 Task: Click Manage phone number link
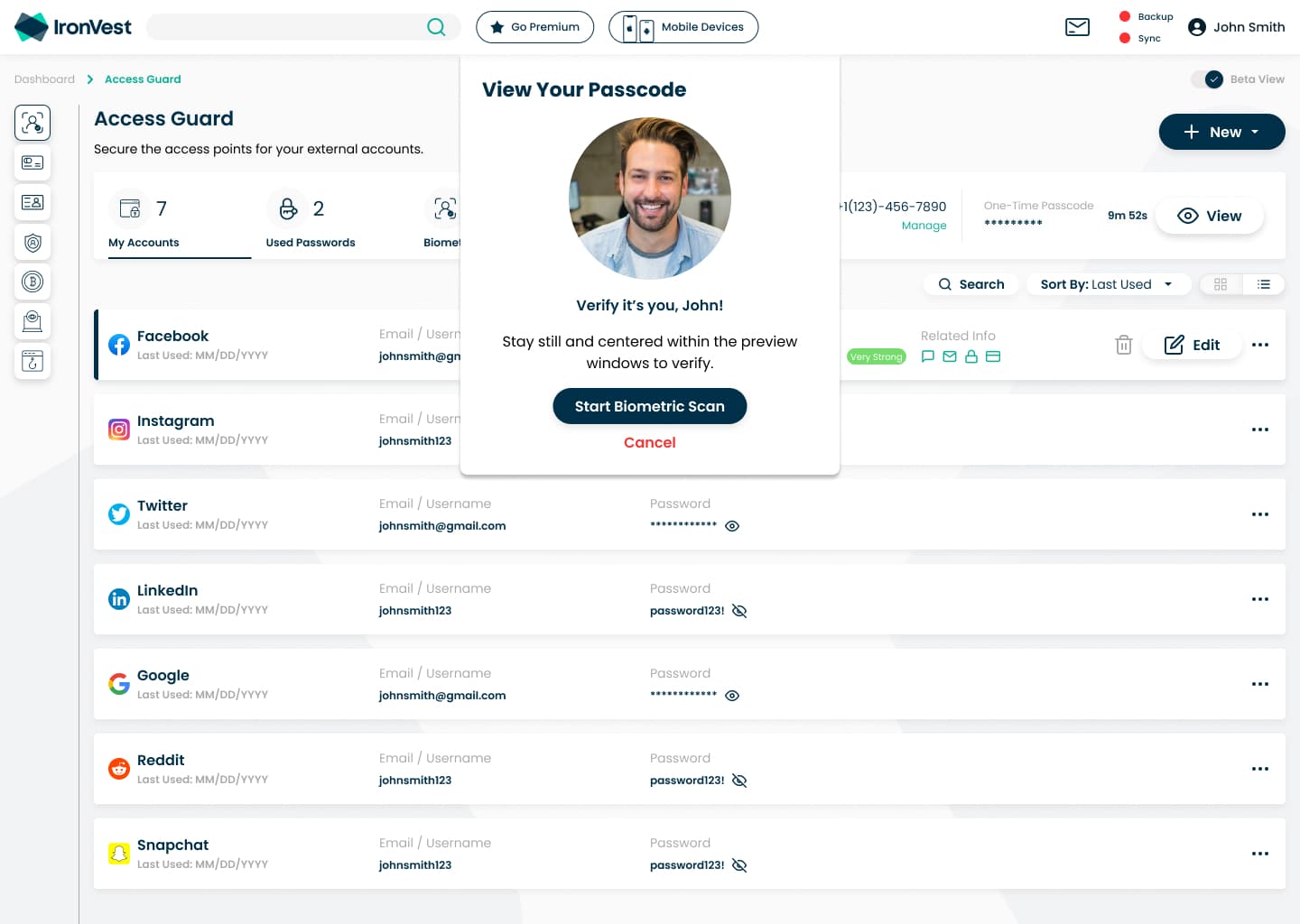[924, 226]
